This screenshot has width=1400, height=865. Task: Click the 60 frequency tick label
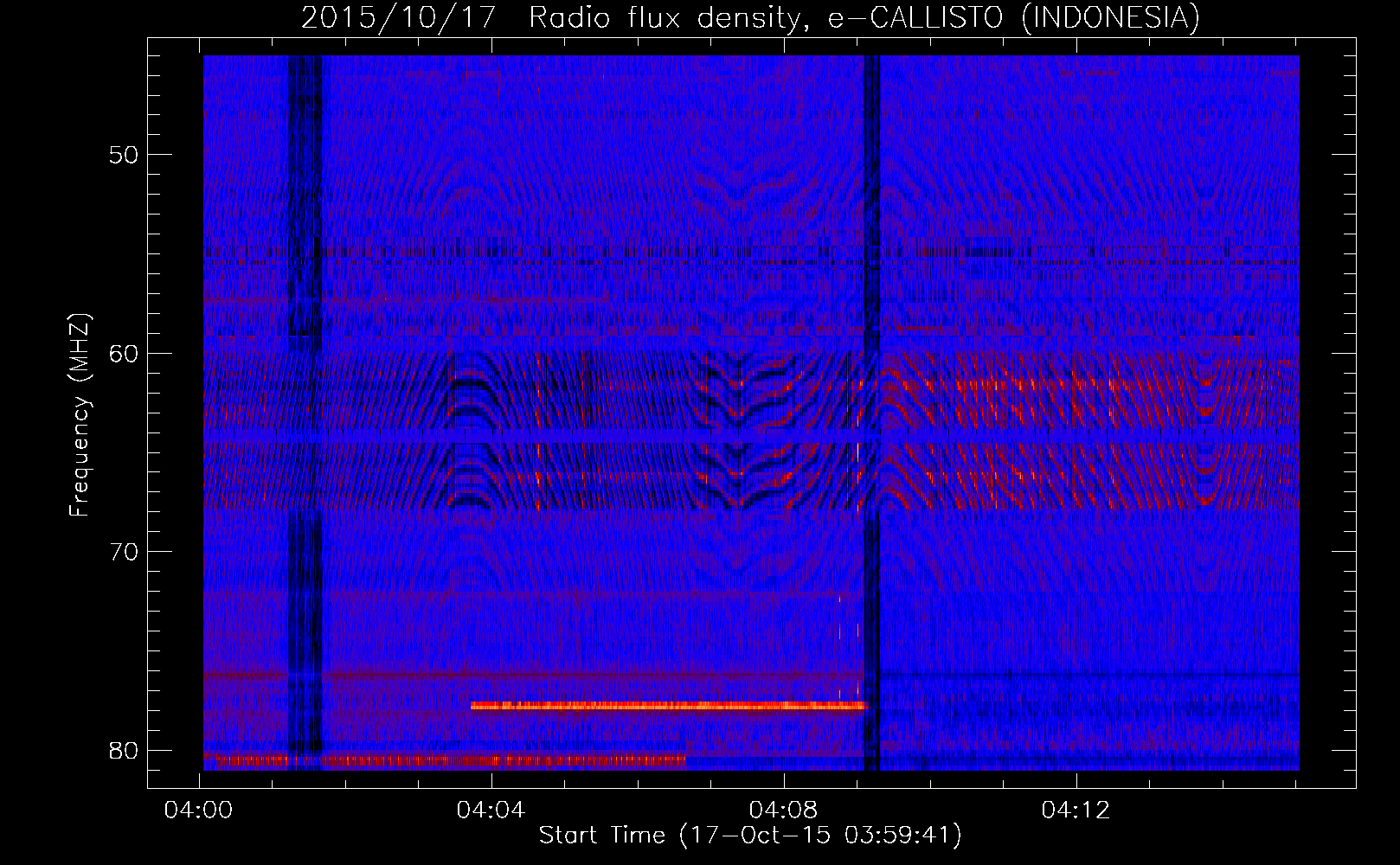click(125, 353)
